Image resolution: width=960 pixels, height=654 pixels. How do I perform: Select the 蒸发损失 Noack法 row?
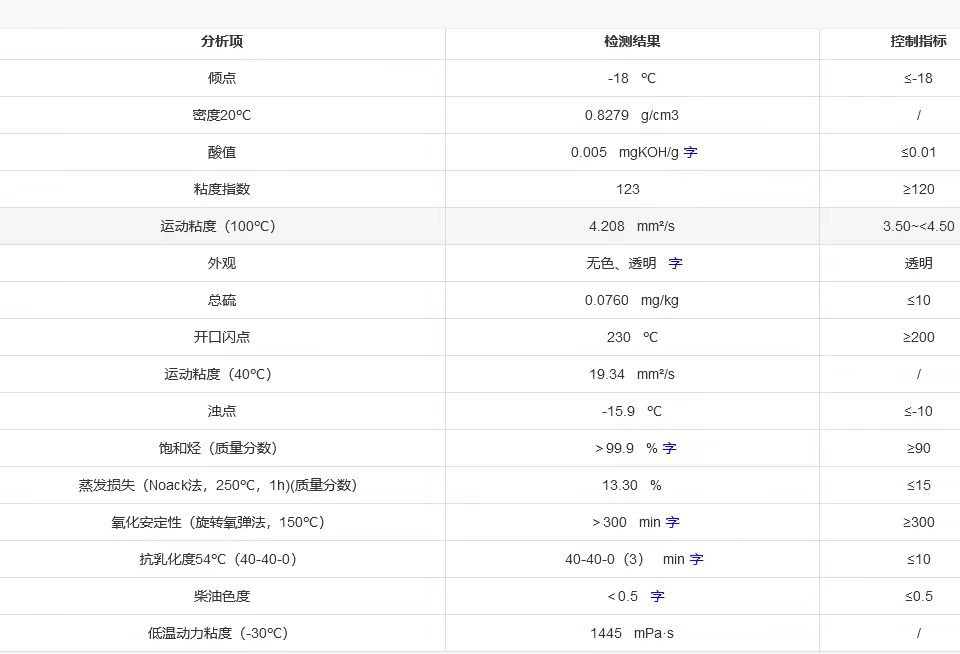222,485
